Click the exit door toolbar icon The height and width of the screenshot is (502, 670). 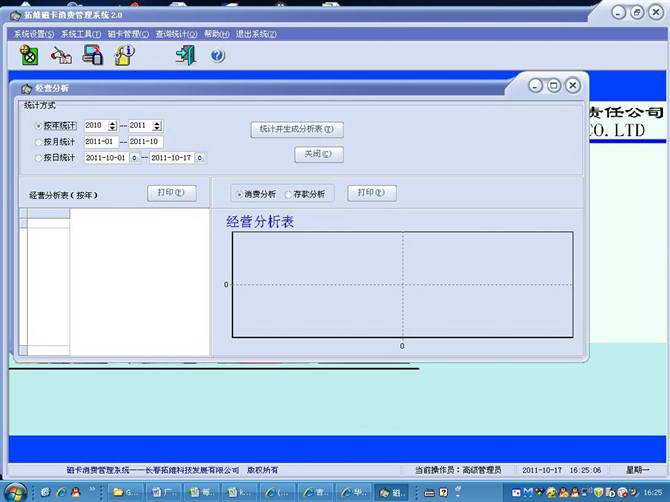pos(184,56)
